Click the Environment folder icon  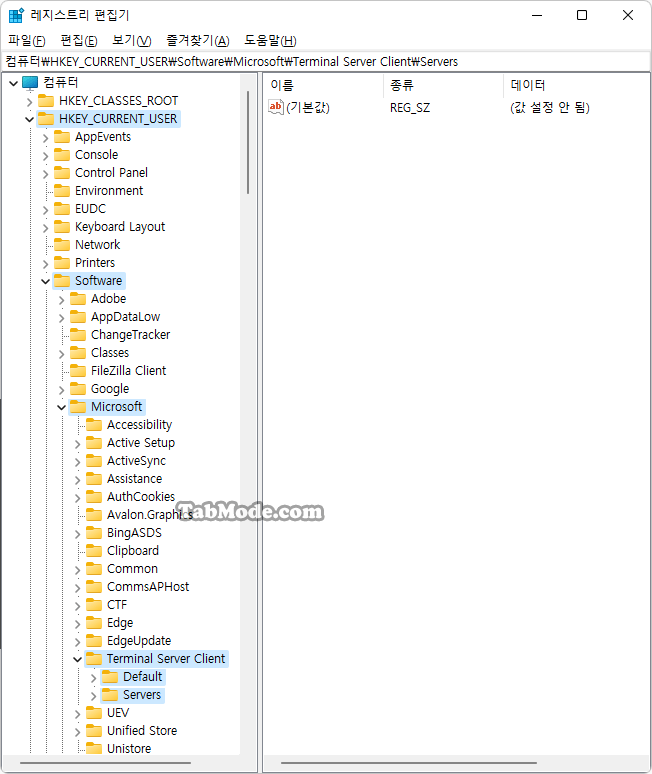pos(62,191)
